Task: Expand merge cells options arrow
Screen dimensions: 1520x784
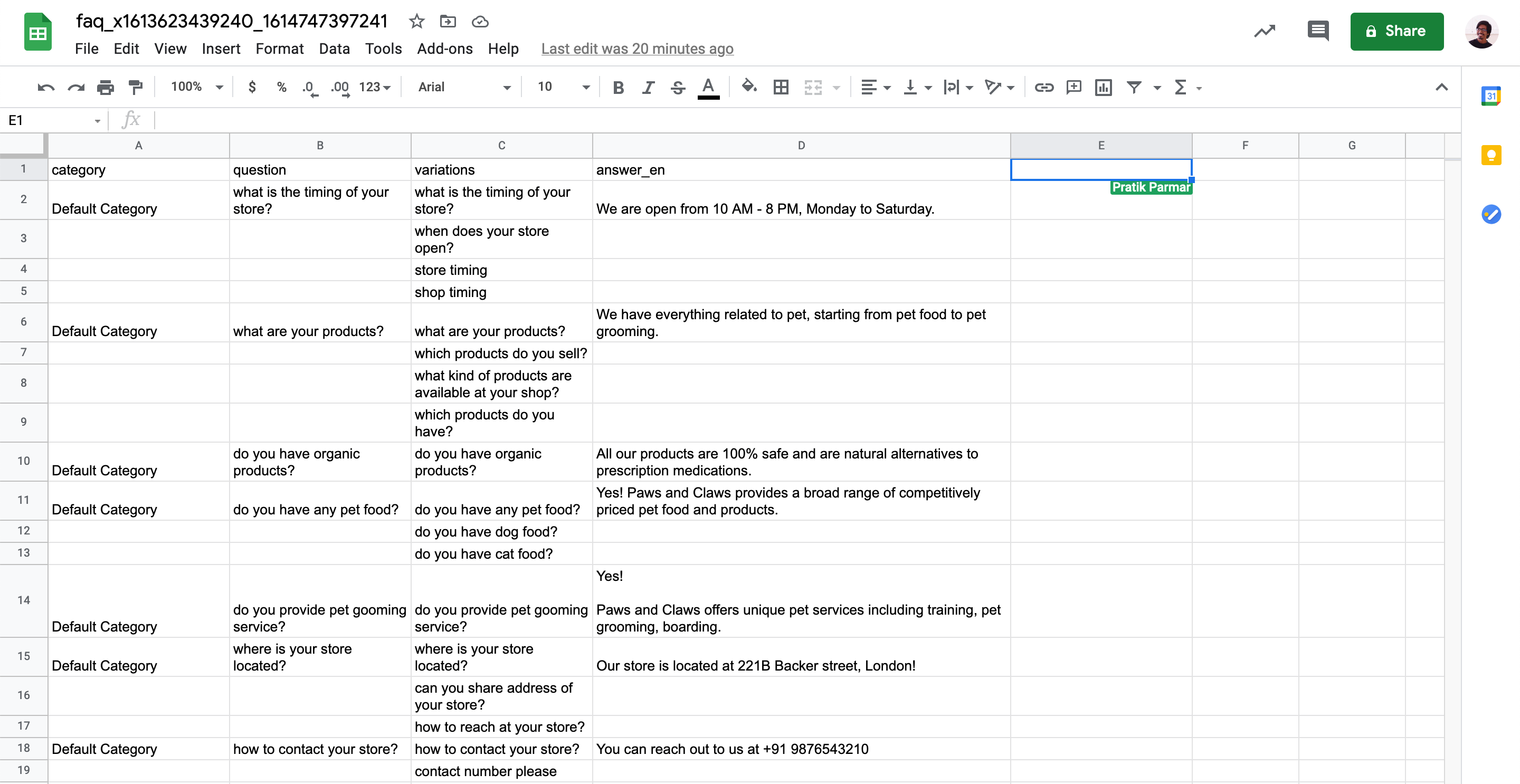Action: click(x=836, y=88)
